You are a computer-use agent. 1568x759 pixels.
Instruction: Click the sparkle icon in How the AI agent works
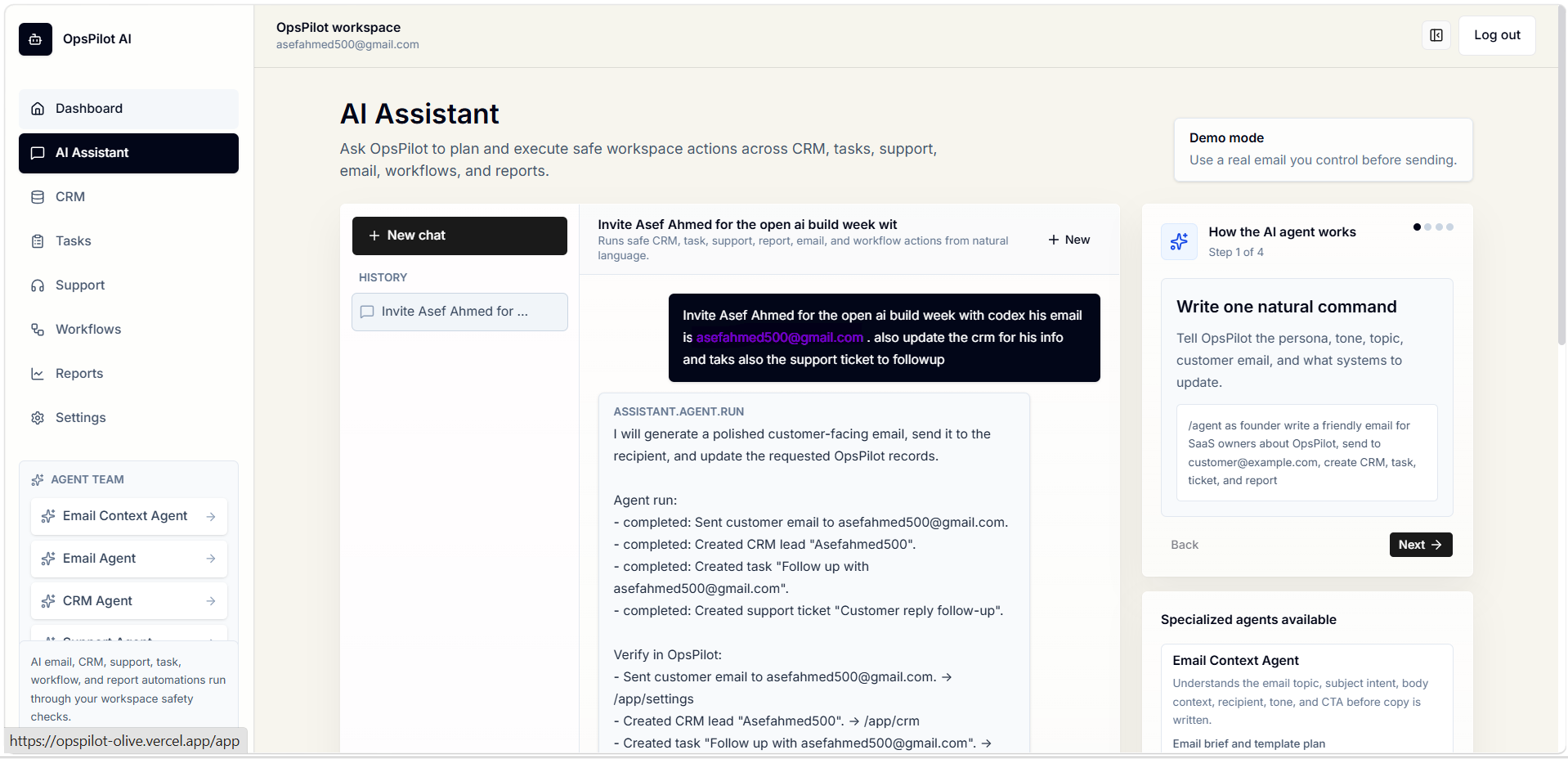click(x=1179, y=241)
